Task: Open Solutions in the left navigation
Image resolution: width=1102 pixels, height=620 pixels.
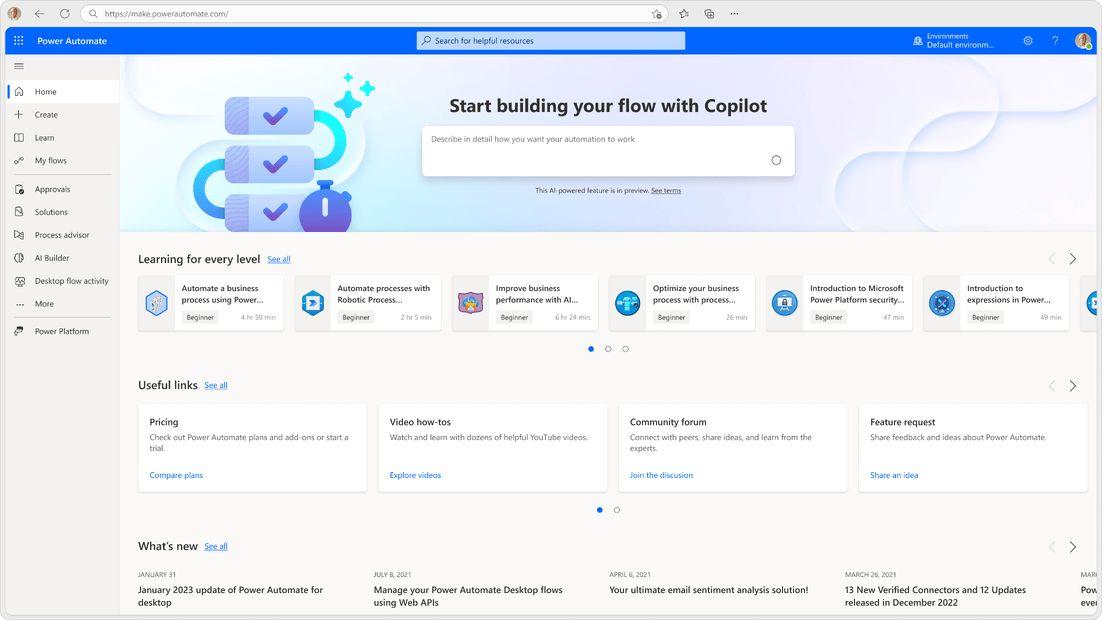Action: pyautogui.click(x=63, y=212)
